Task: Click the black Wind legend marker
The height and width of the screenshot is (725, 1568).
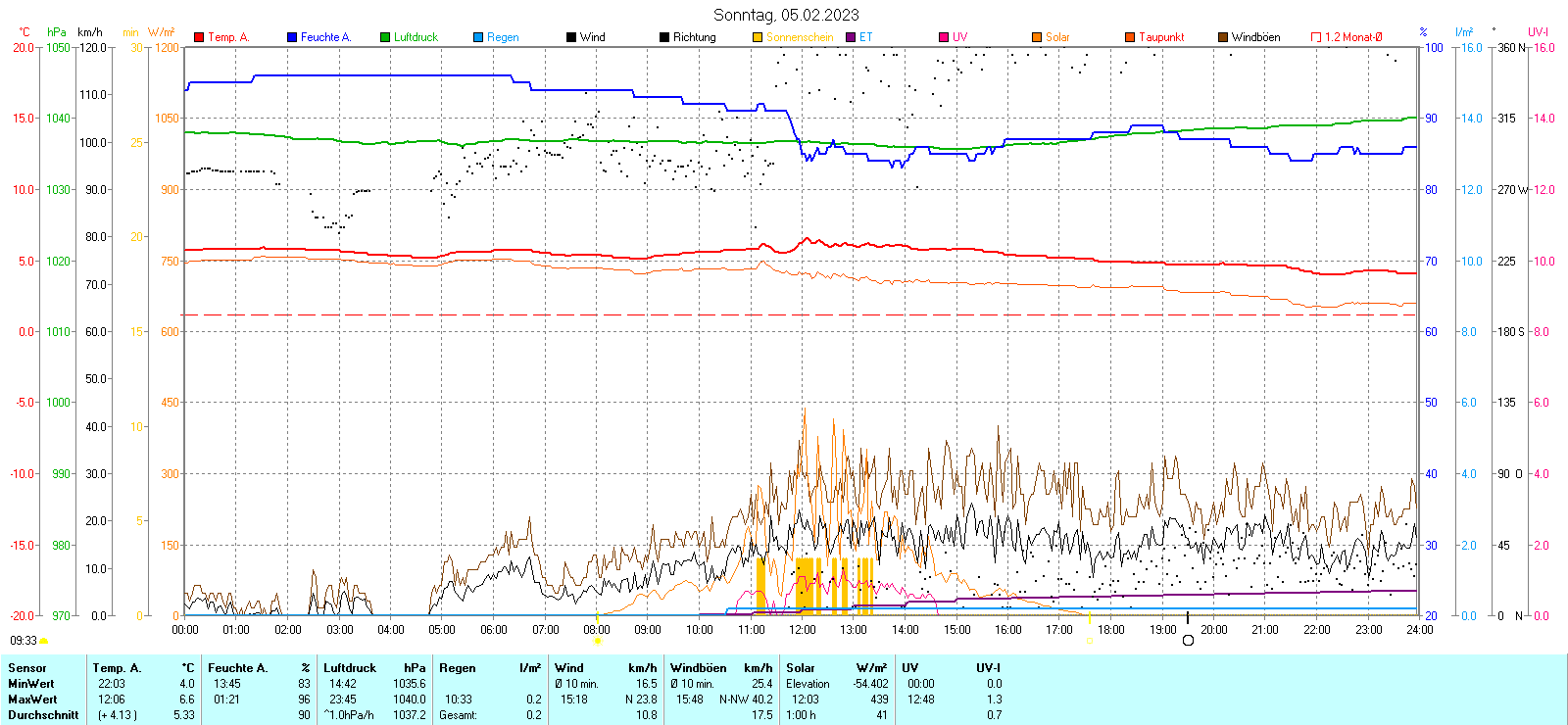Action: [571, 37]
